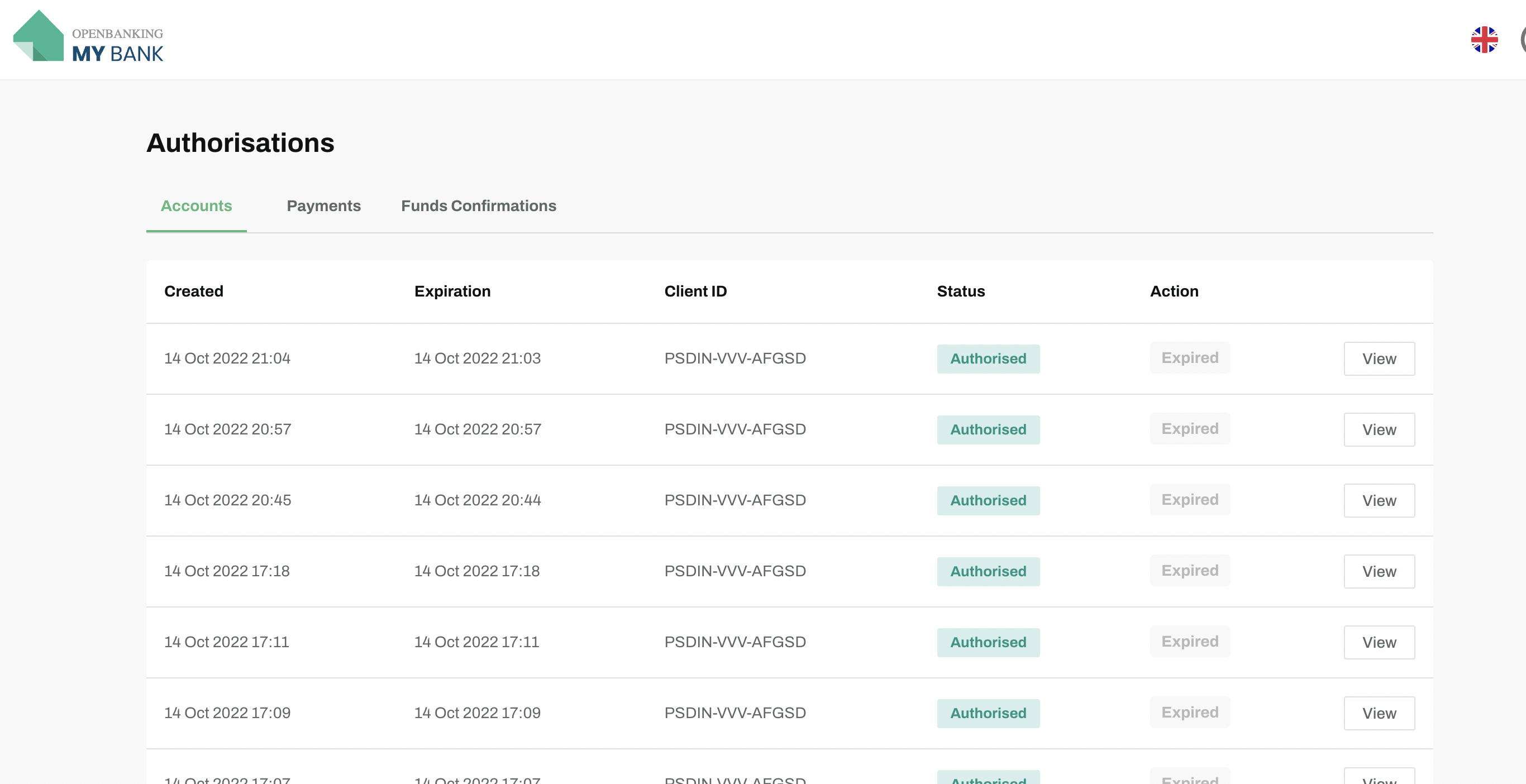Viewport: 1526px width, 784px height.
Task: Click the Authorised badge on the 20:57 row
Action: (x=988, y=429)
